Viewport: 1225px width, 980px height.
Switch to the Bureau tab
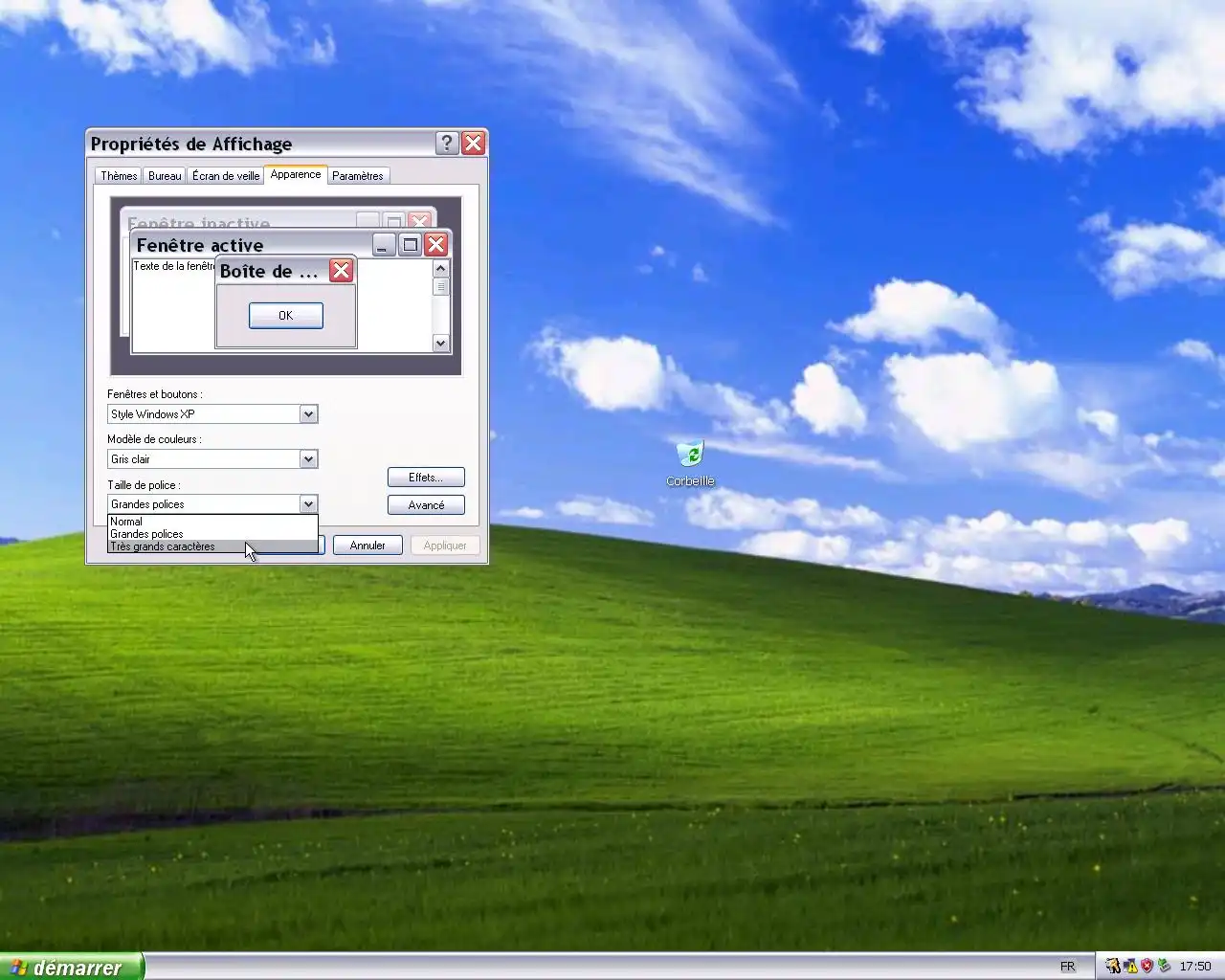(x=165, y=176)
